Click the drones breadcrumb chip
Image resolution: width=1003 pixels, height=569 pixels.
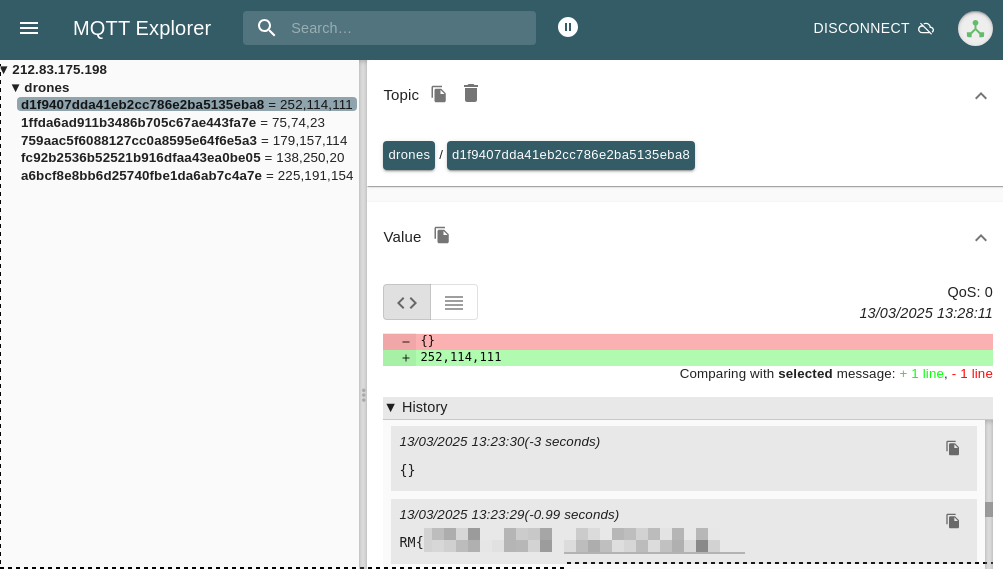[408, 155]
